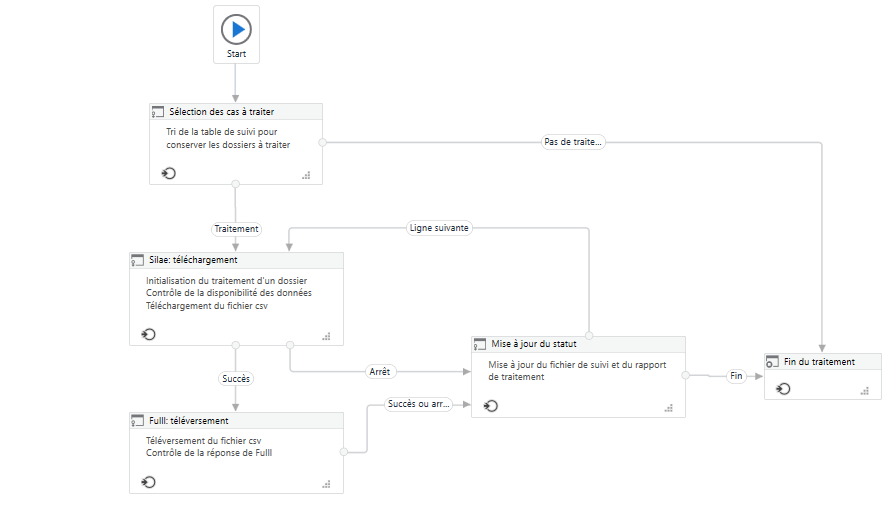This screenshot has height=523, width=888.
Task: Click the entry icon in "Sélection des cas à traiter"
Action: [169, 173]
